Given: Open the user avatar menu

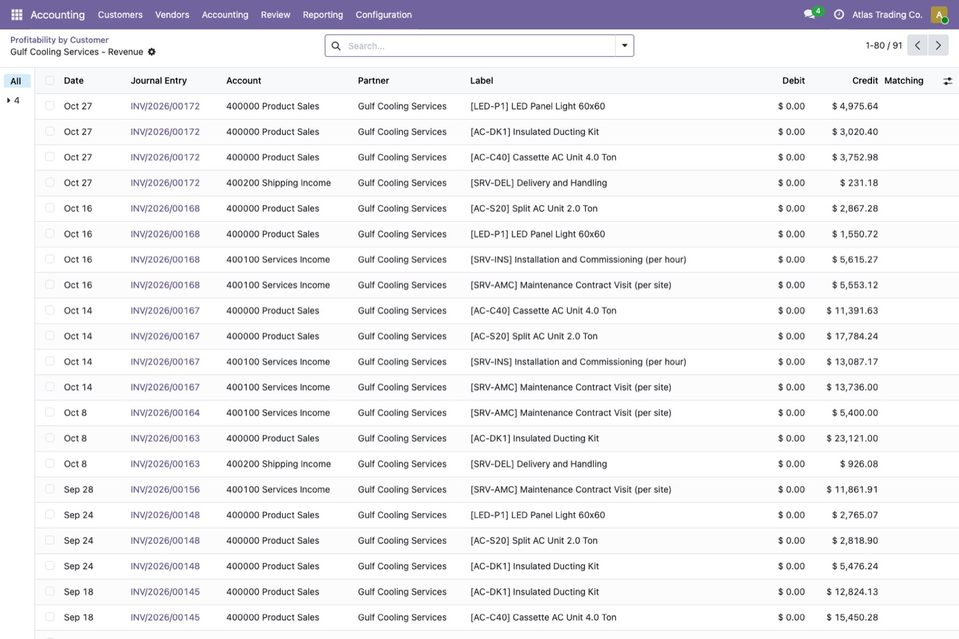Looking at the screenshot, I should [x=939, y=14].
